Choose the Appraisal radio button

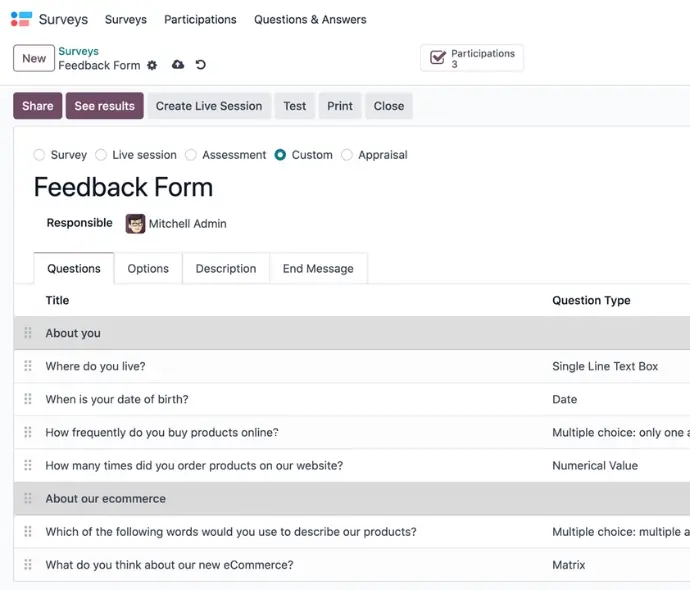pyautogui.click(x=347, y=155)
